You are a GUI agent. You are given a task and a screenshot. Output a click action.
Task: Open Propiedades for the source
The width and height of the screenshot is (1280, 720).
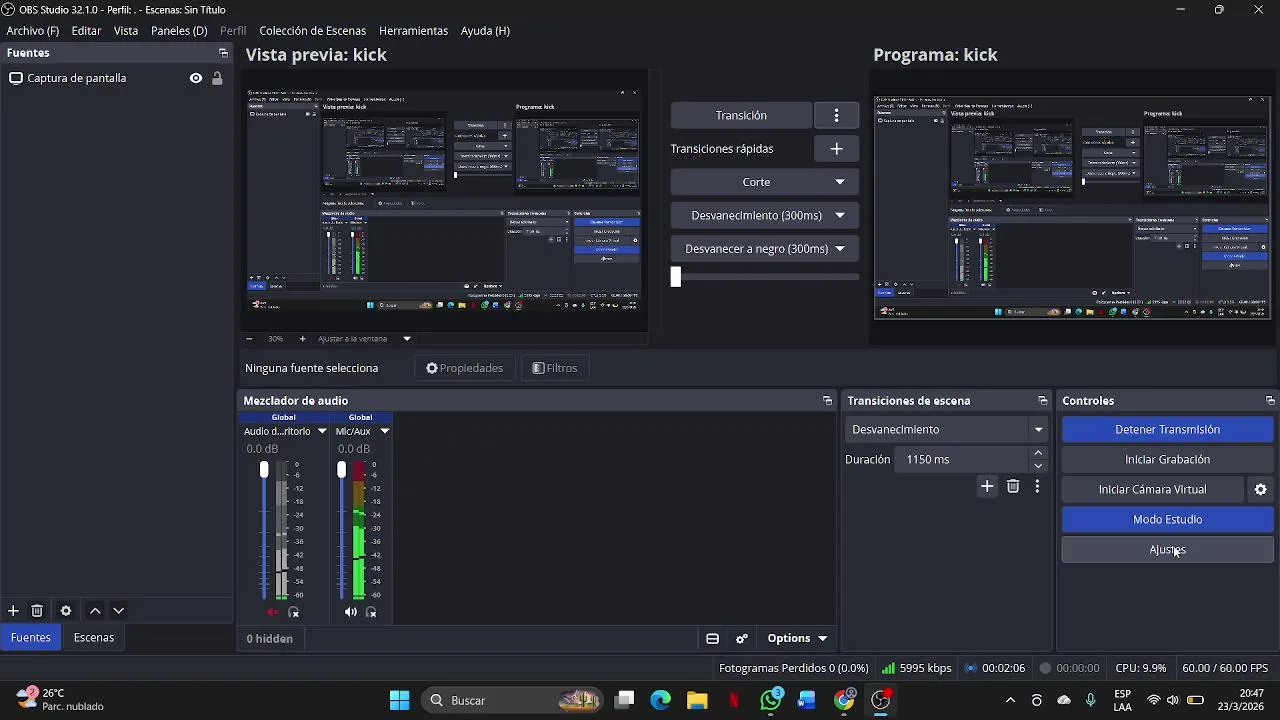point(464,368)
